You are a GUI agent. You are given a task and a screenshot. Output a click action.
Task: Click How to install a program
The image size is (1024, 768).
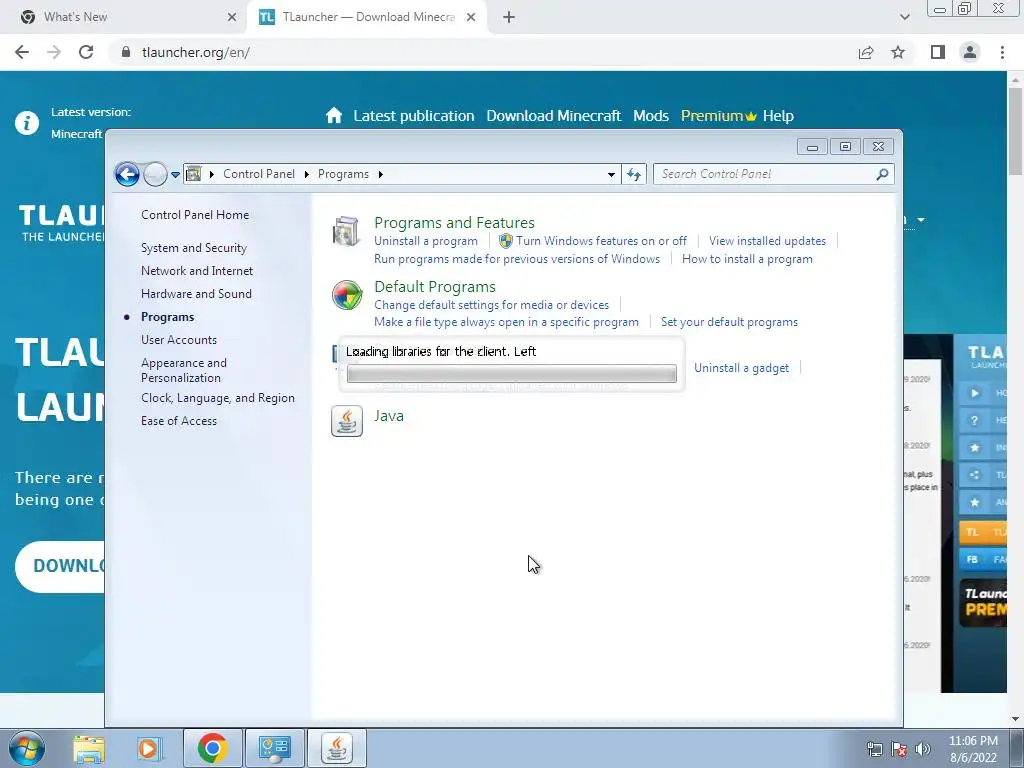point(747,259)
